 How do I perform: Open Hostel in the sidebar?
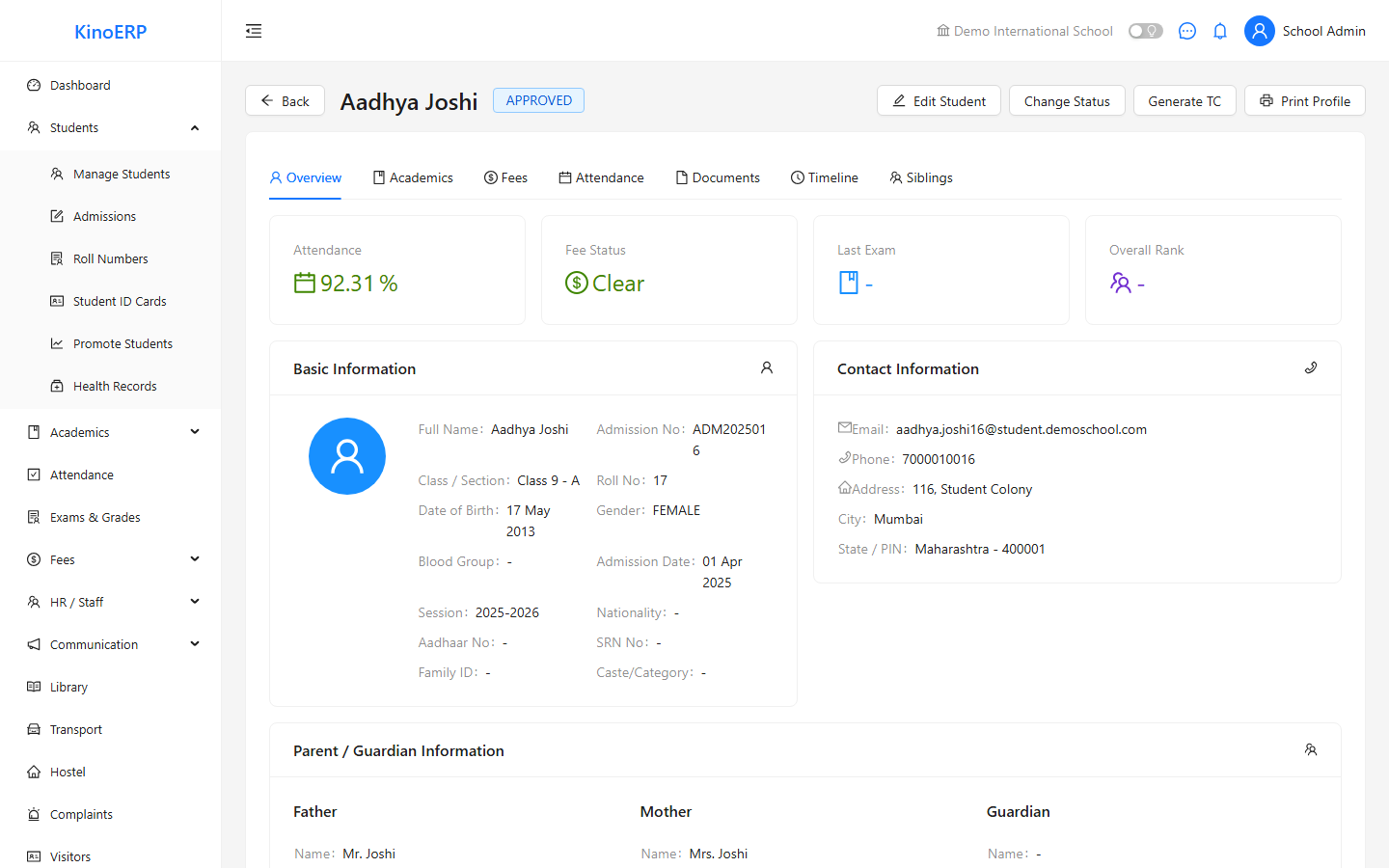(110, 772)
